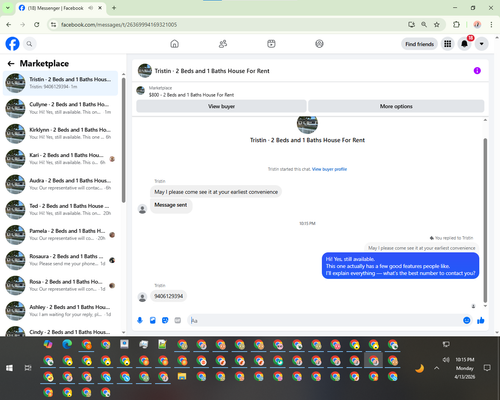Open the Windows Start button

9,368
